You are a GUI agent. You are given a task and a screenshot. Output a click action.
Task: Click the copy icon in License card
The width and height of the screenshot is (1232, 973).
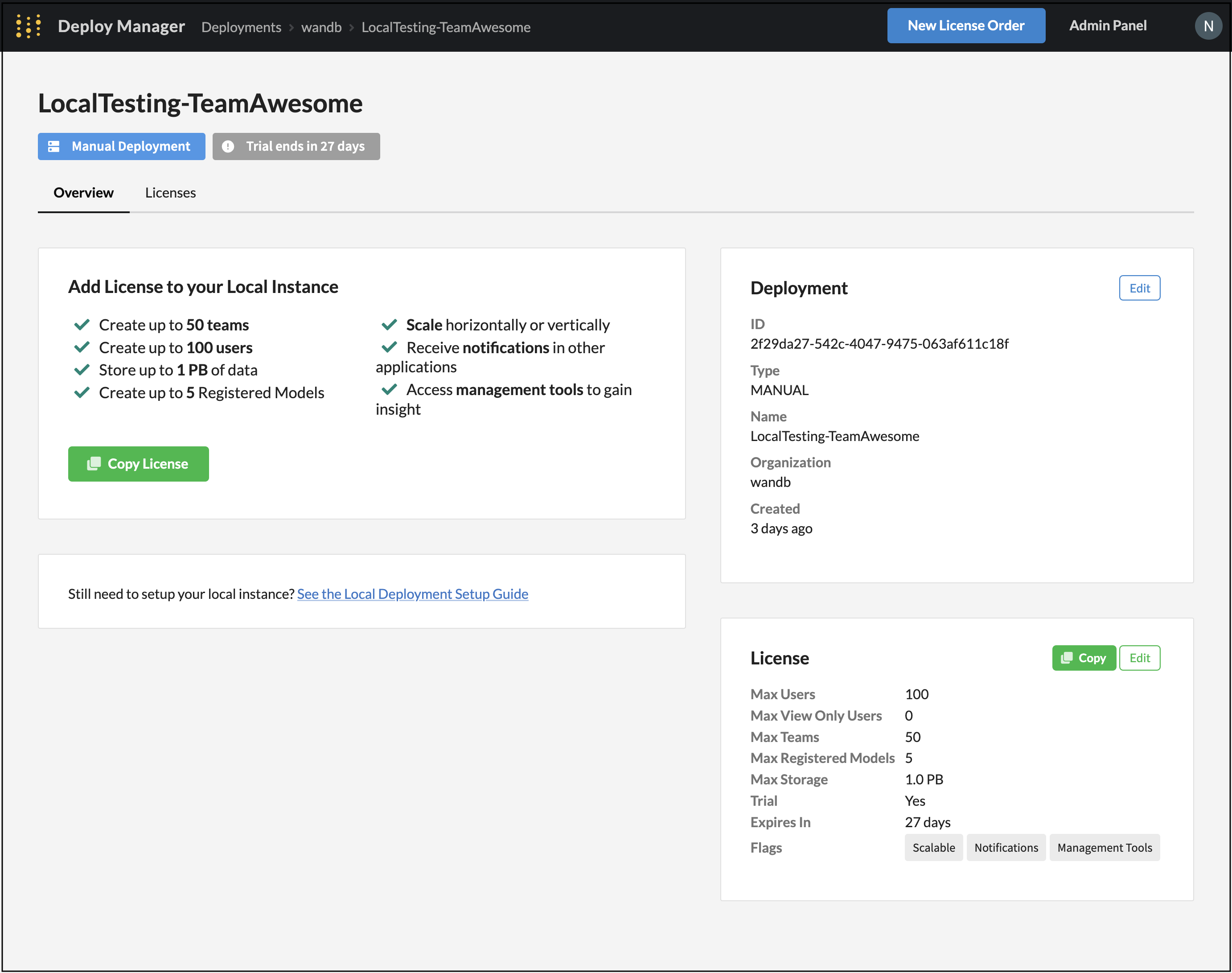point(1067,658)
